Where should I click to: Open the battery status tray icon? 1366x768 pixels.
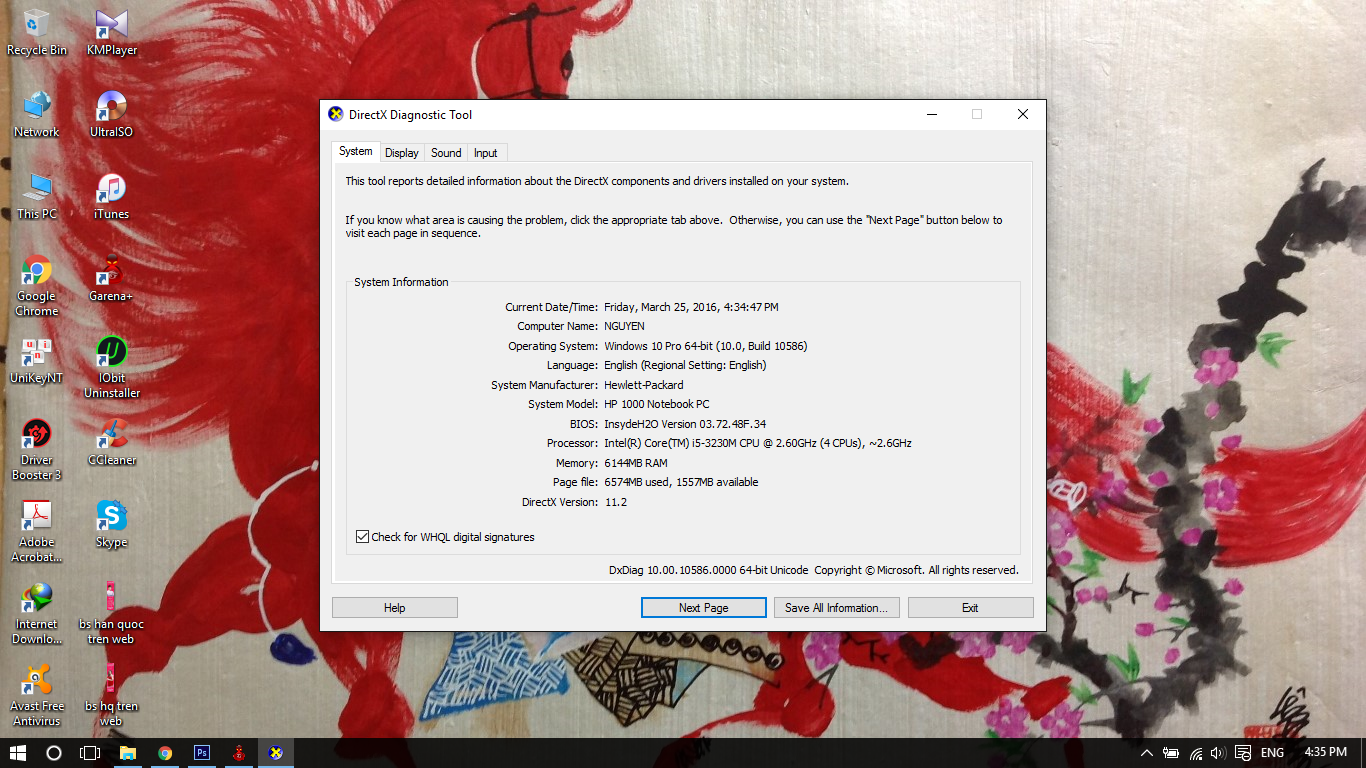coord(1170,753)
